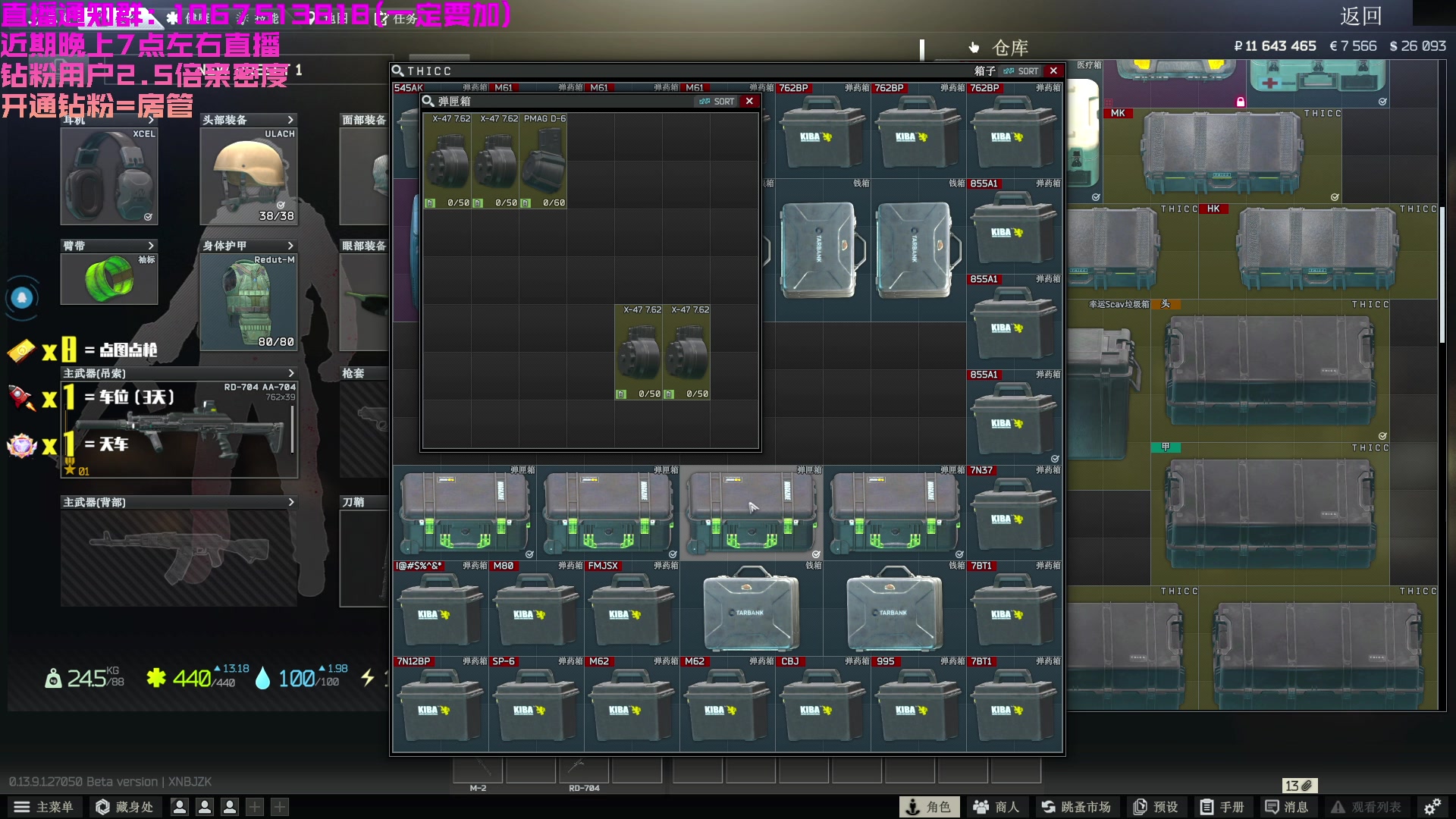Click the XCEL headset item
The height and width of the screenshot is (819, 1456).
[x=109, y=176]
